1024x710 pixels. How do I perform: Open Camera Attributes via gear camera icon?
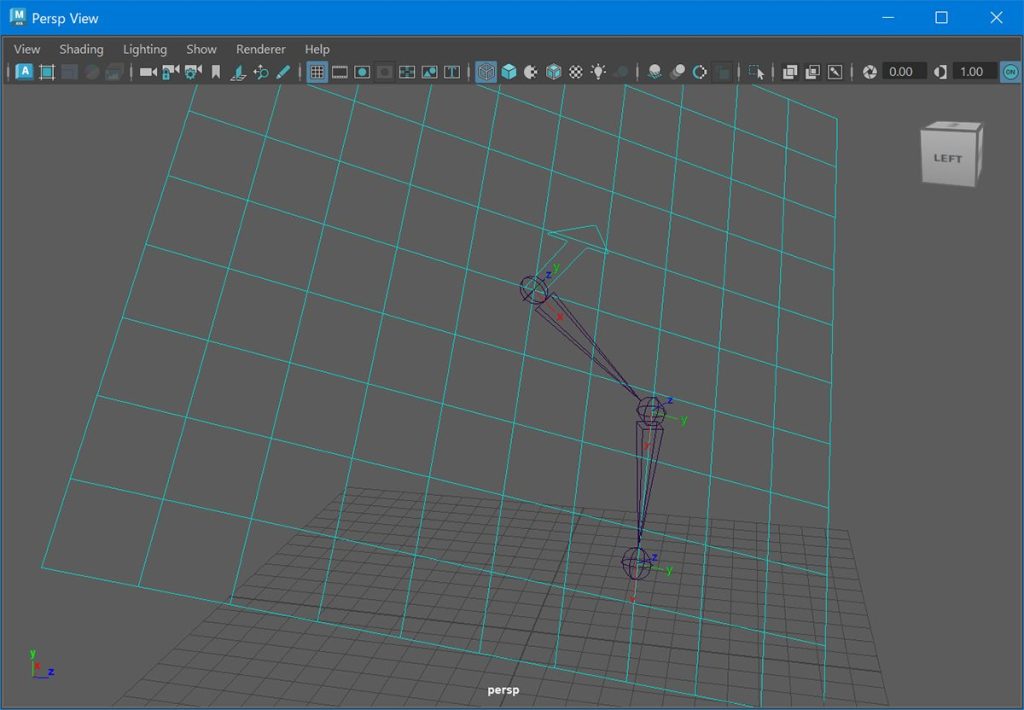pyautogui.click(x=193, y=72)
